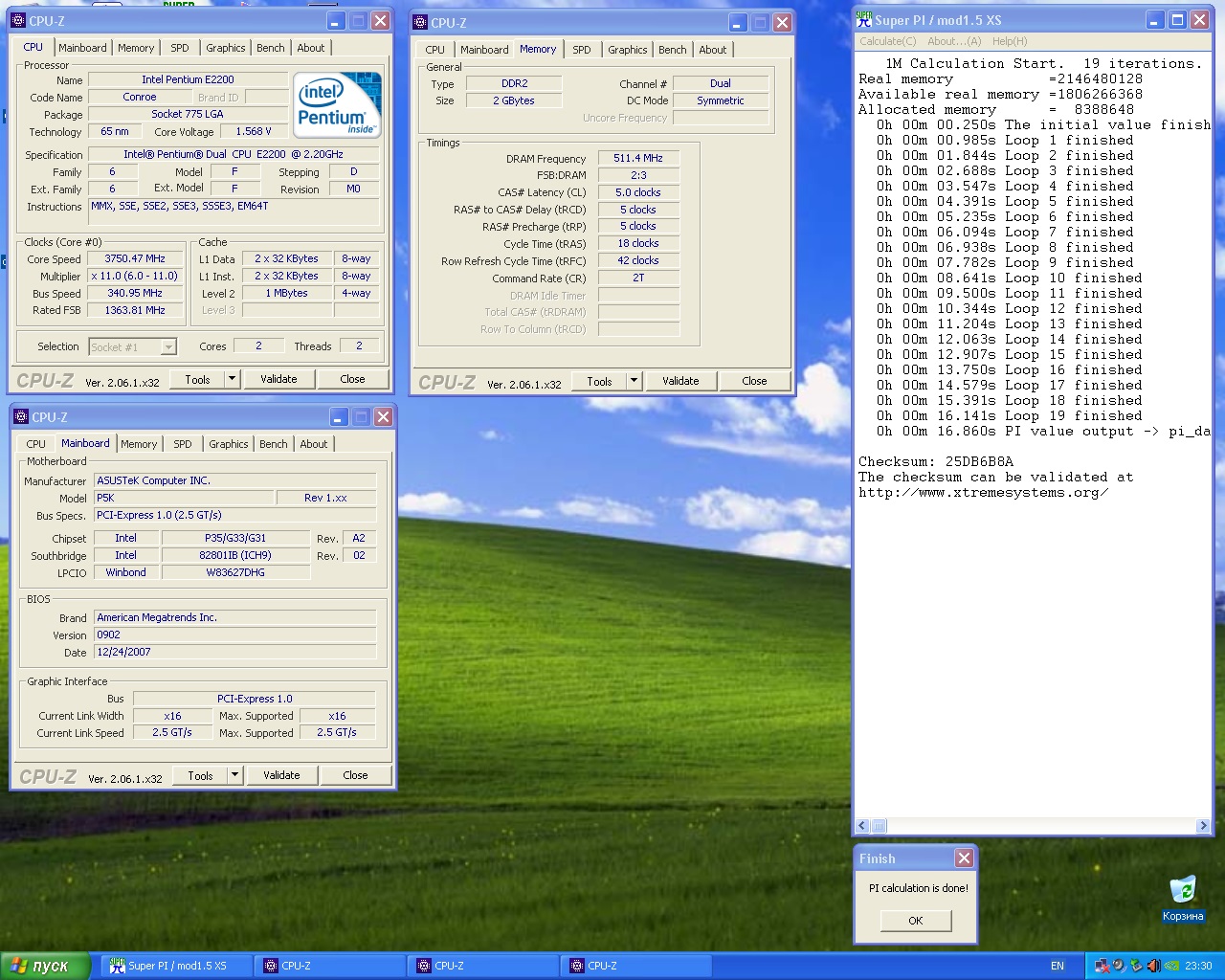This screenshot has height=980, width=1225.
Task: Click the Command Rate value 2T
Action: [x=638, y=278]
